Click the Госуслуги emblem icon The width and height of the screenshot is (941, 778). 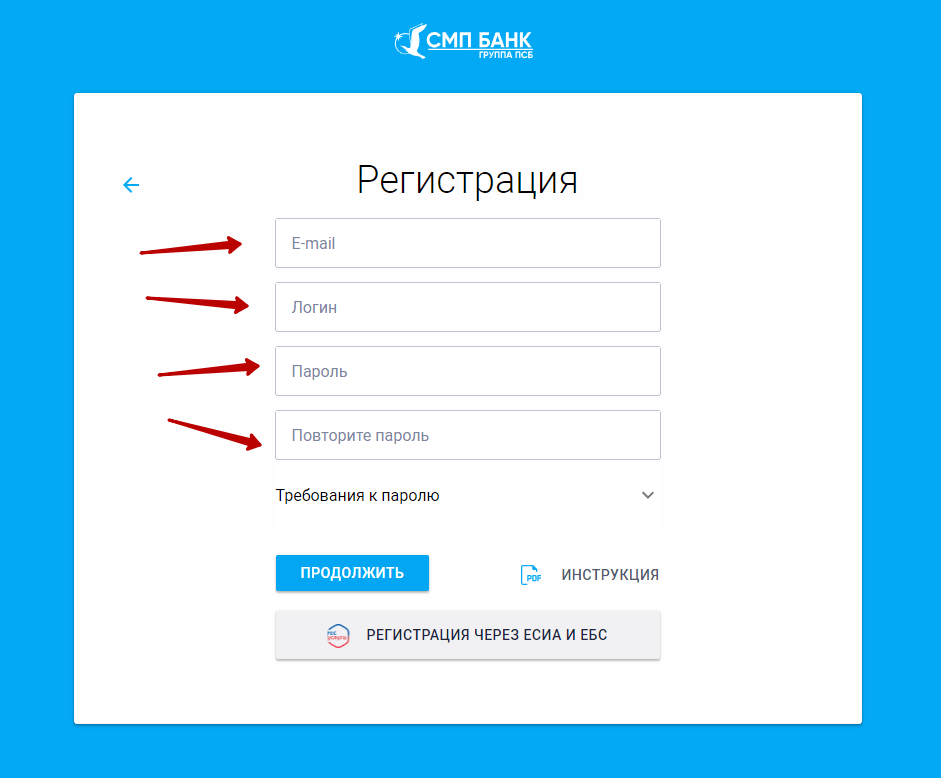pos(338,635)
